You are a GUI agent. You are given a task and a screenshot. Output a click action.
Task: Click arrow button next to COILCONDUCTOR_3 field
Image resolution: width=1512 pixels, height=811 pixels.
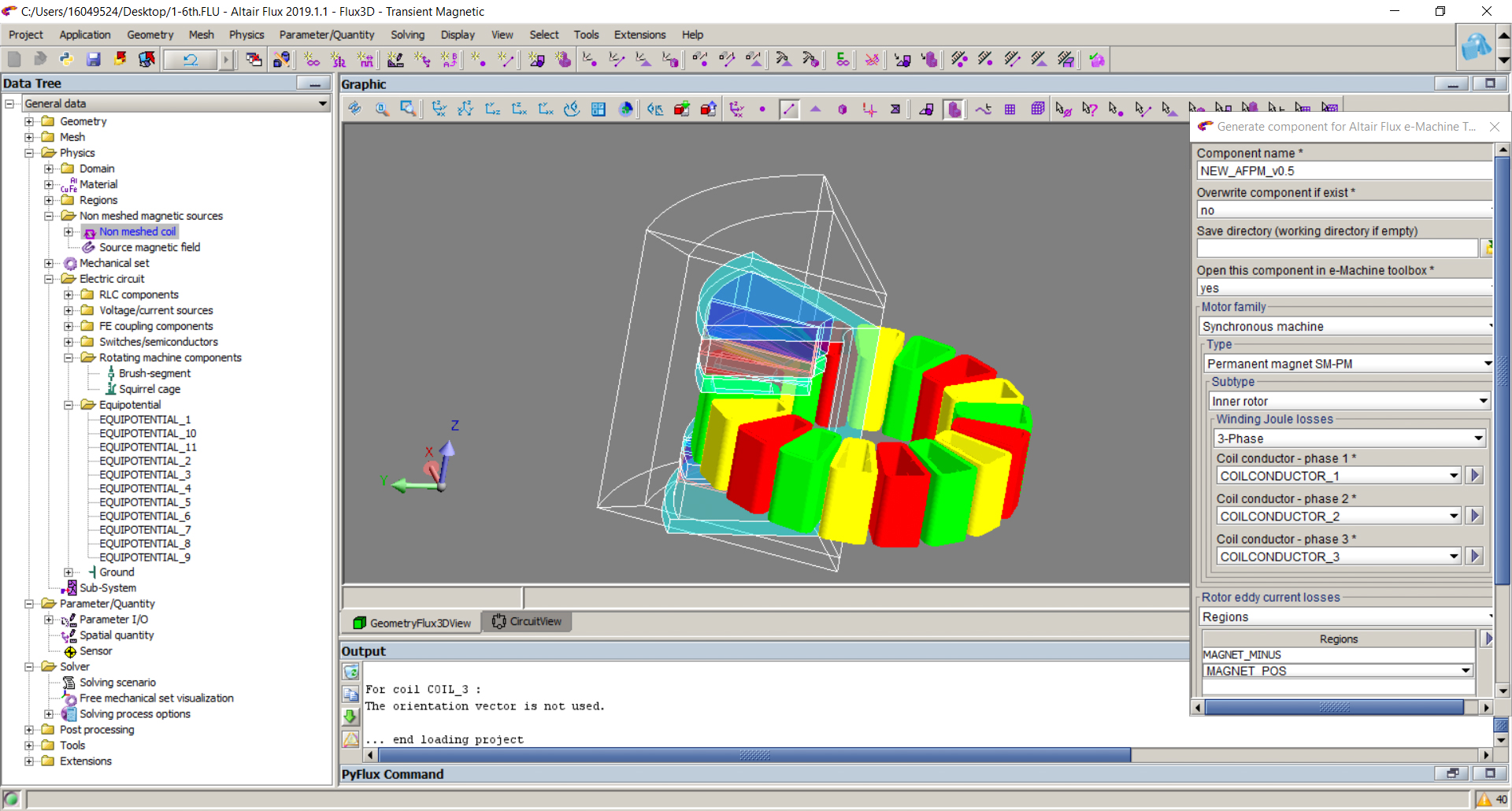pos(1475,556)
